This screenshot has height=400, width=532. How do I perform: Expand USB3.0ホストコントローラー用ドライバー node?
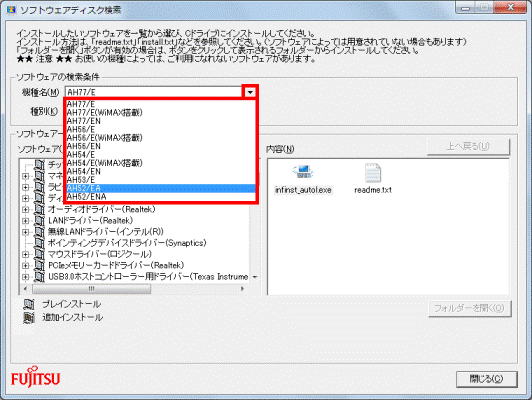(25, 277)
